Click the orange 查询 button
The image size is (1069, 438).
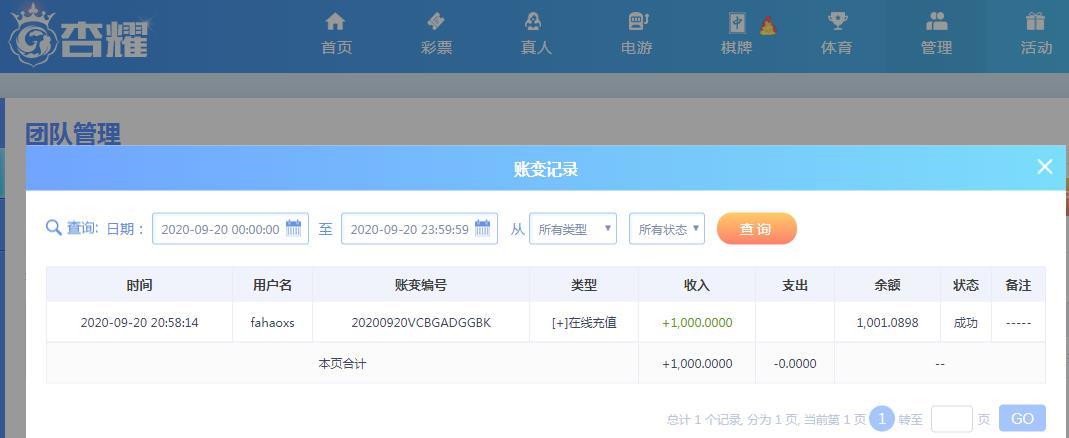[757, 229]
